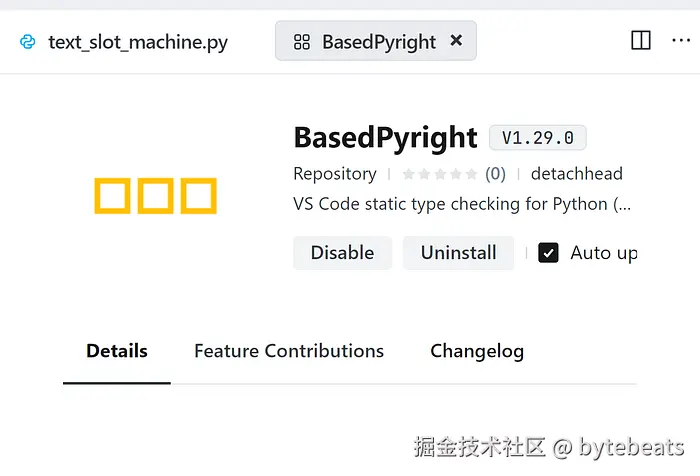Disable the BasedPyright extension
This screenshot has height=476, width=700.
(x=342, y=253)
